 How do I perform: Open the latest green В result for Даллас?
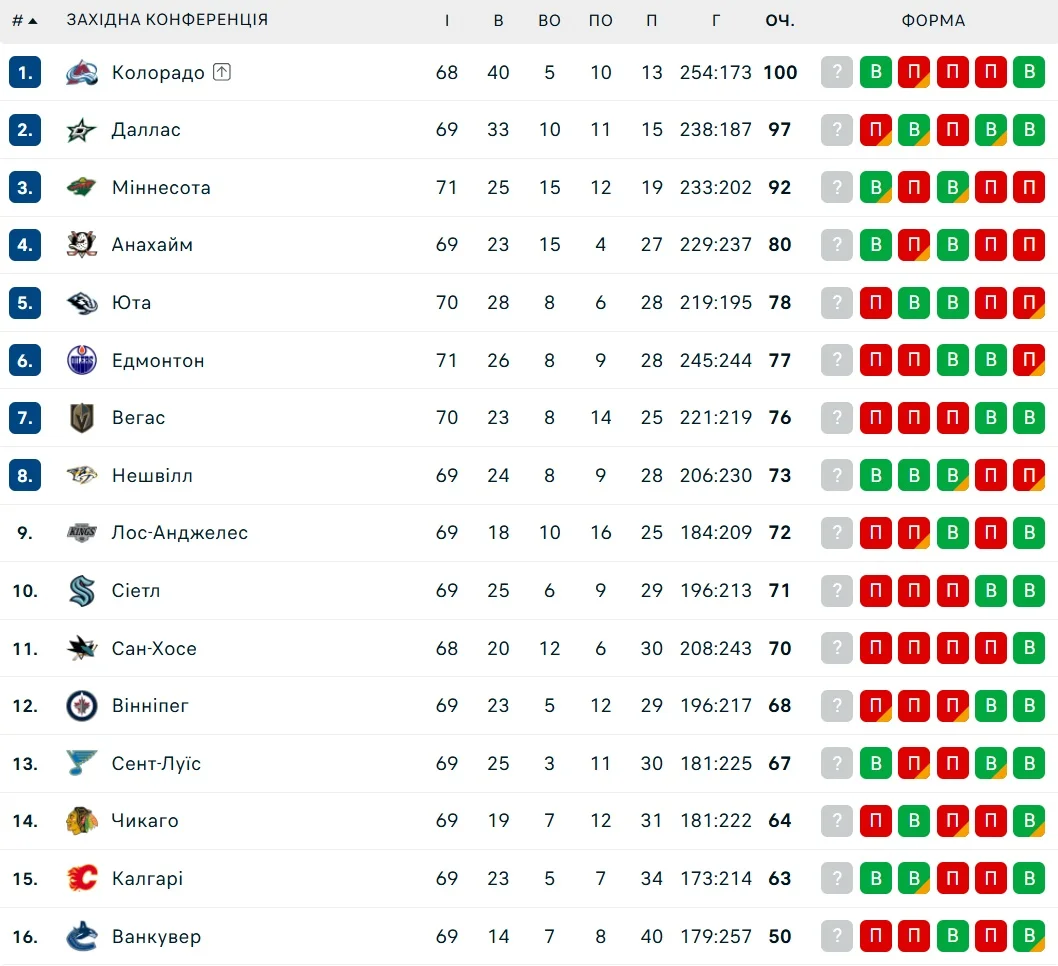pos(1028,130)
